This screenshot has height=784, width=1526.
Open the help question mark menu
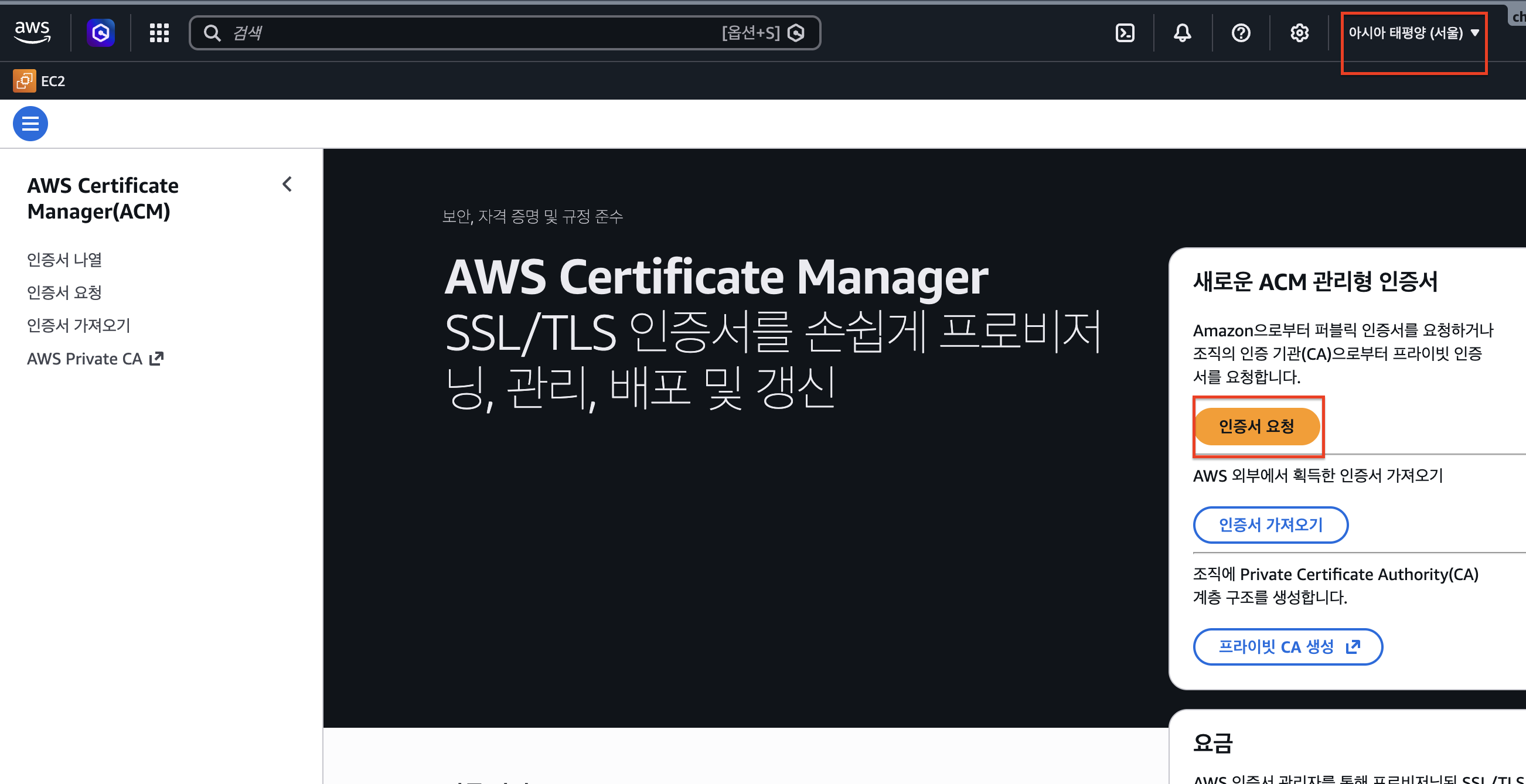(x=1241, y=33)
